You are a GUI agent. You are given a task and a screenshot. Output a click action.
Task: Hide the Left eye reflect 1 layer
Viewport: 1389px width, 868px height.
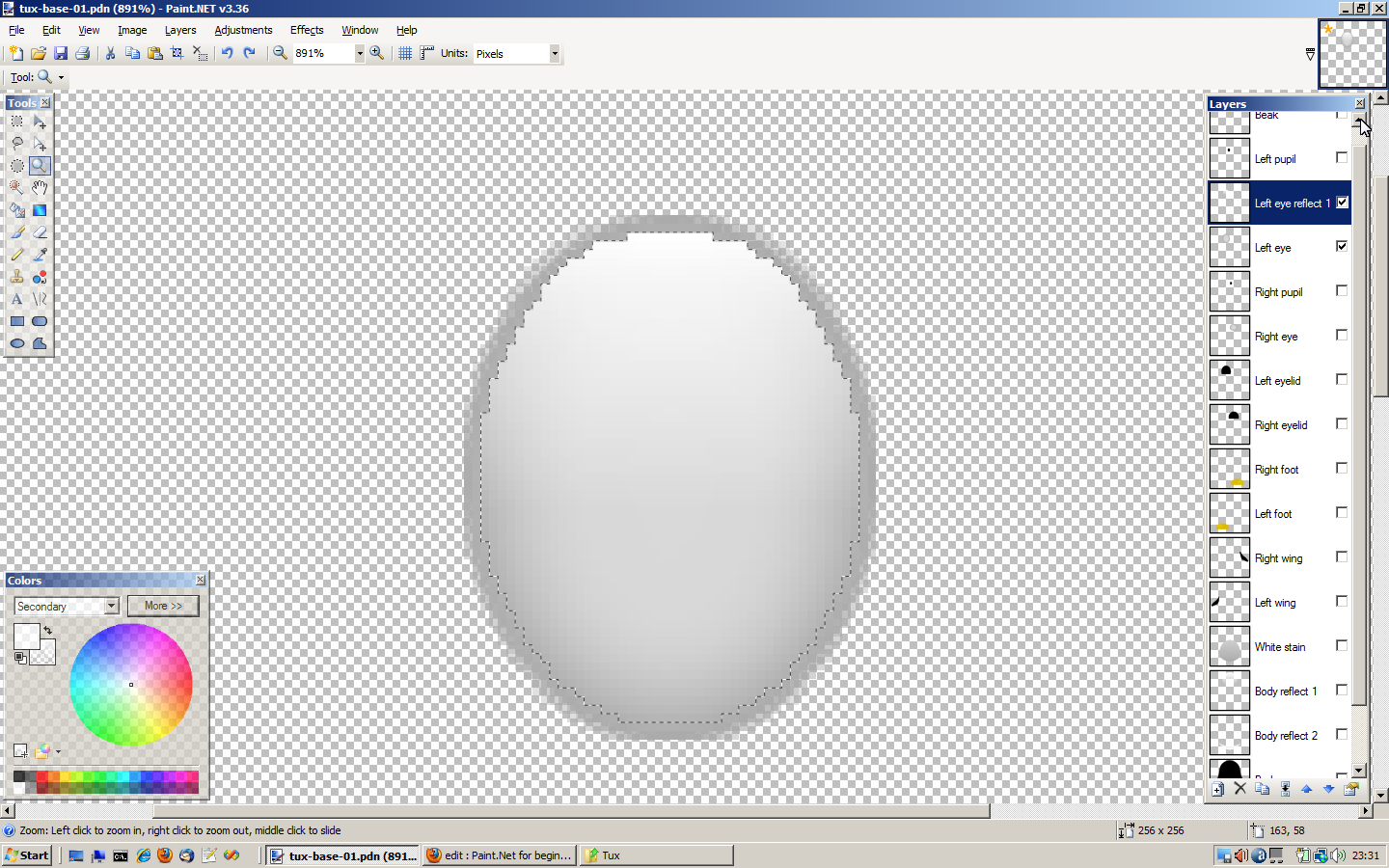(1342, 202)
